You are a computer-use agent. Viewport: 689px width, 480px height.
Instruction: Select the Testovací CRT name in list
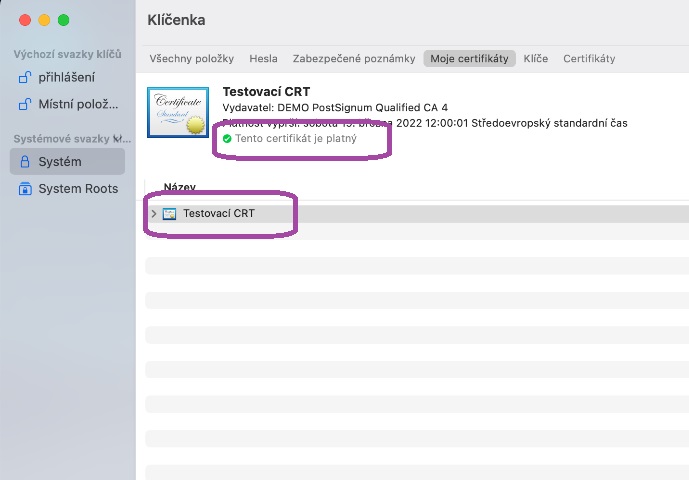point(218,213)
